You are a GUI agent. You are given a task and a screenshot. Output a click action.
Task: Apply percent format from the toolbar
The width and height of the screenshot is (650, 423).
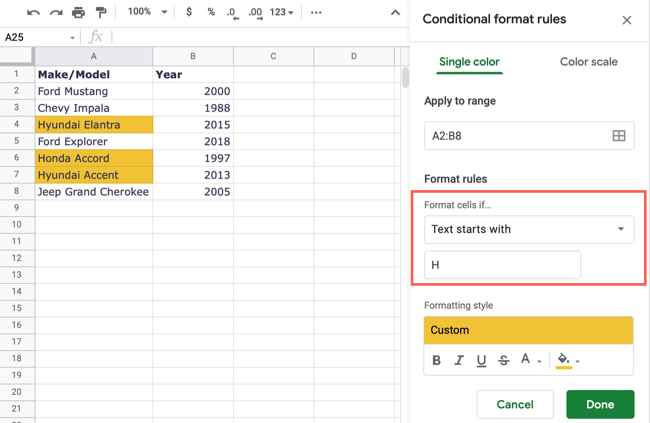pos(211,13)
